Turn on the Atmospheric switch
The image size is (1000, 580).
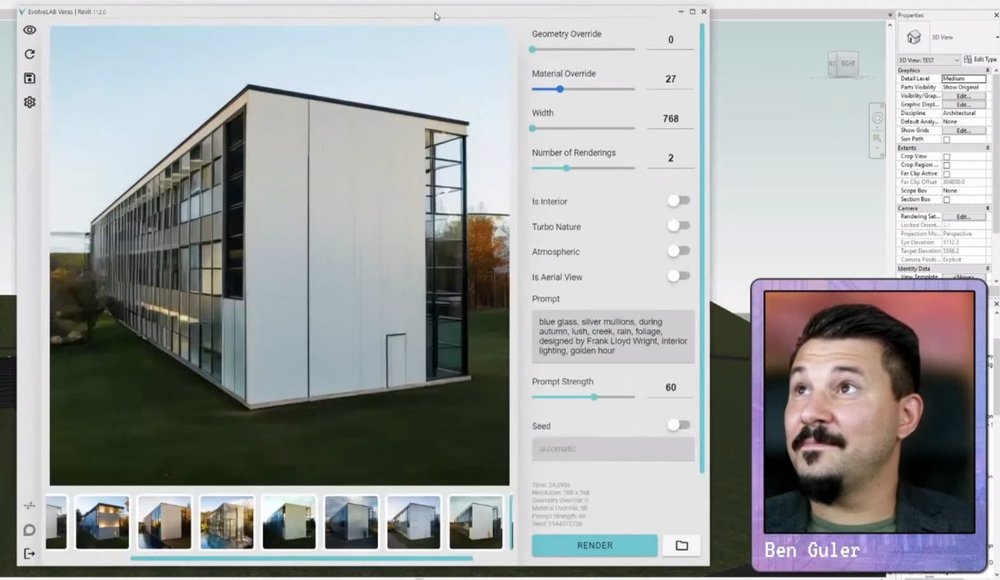point(679,251)
